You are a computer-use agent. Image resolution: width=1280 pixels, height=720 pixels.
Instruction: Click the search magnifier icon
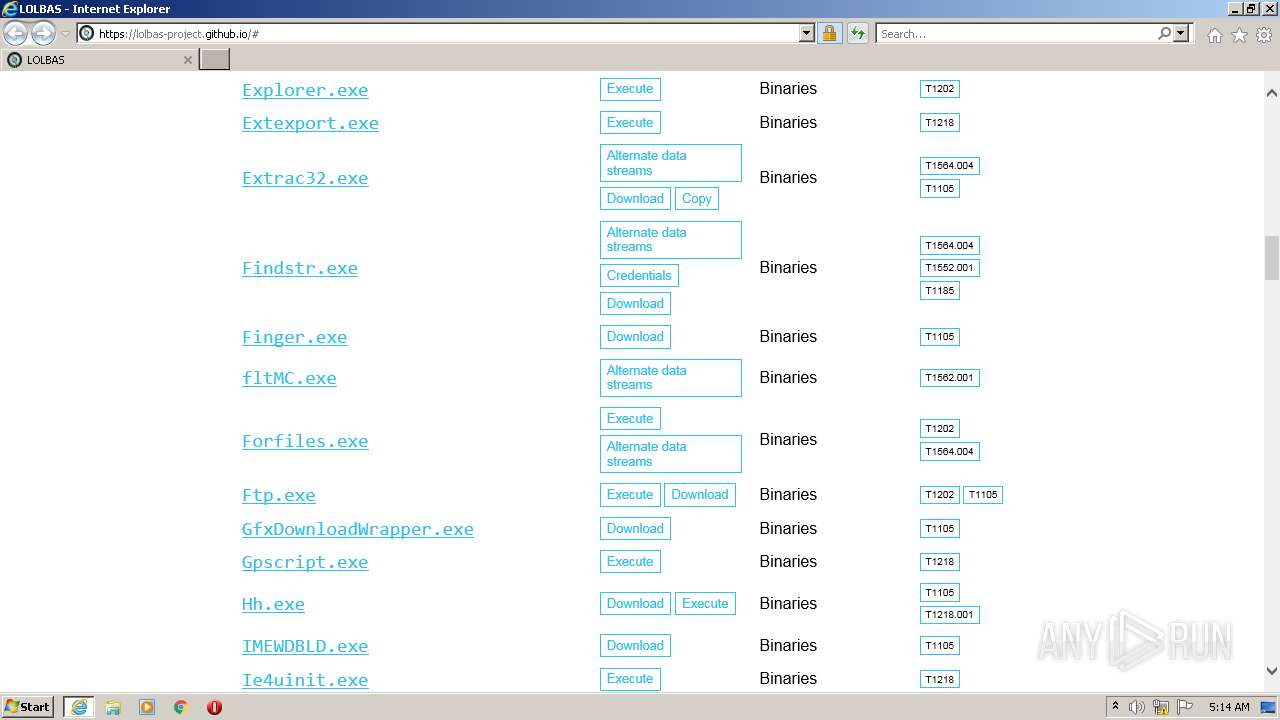pos(1164,34)
